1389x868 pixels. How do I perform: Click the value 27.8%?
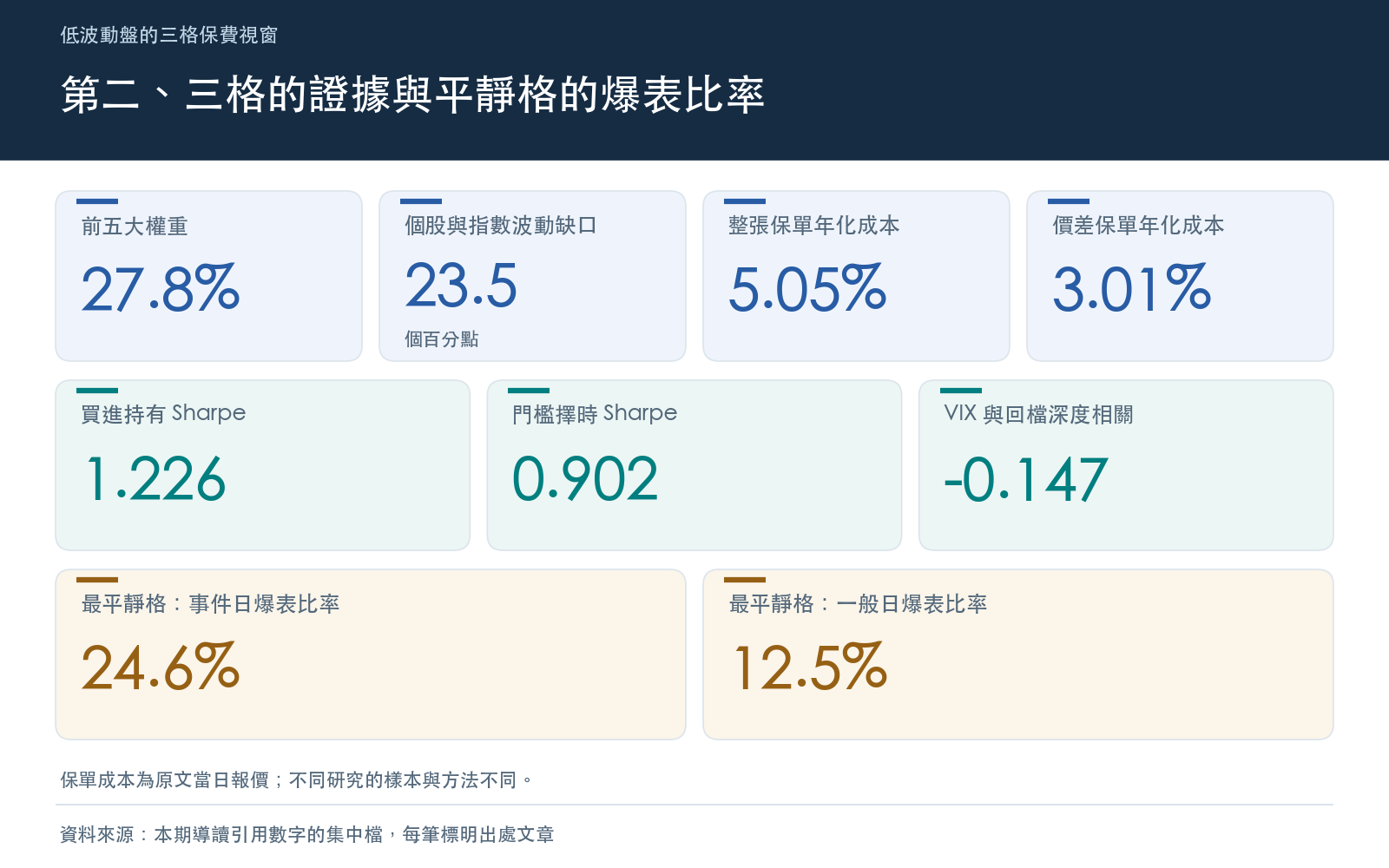pyautogui.click(x=161, y=288)
